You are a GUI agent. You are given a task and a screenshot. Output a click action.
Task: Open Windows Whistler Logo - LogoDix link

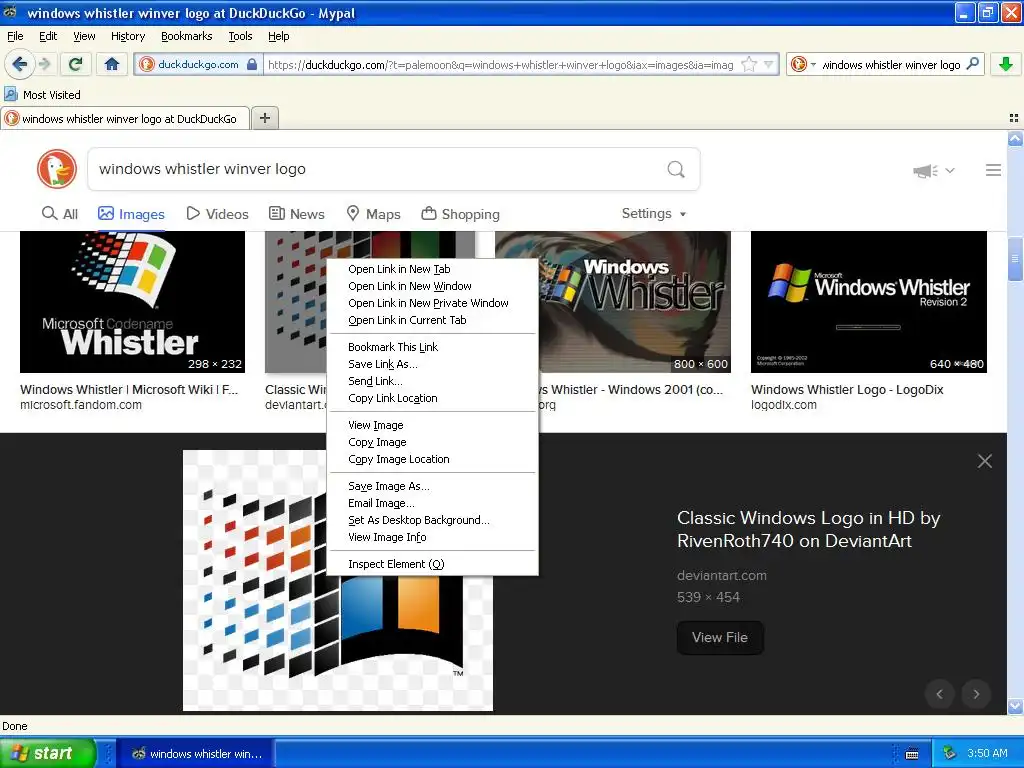pos(847,390)
